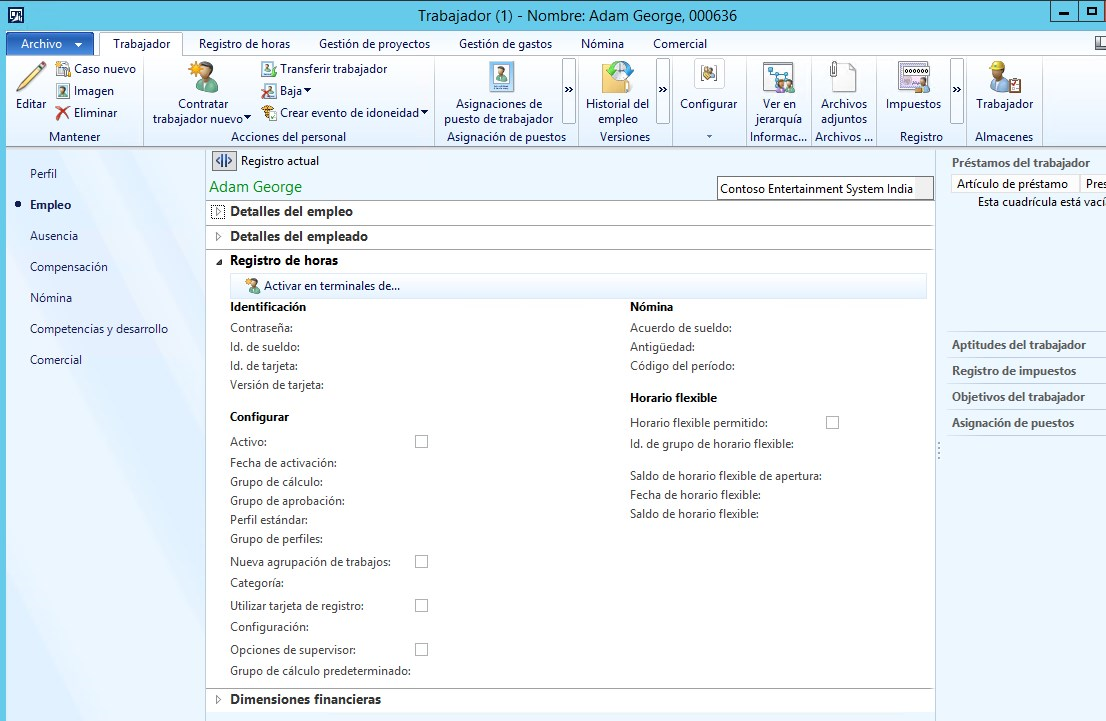Expand Objetivos del trabajador panel

pyautogui.click(x=1018, y=397)
